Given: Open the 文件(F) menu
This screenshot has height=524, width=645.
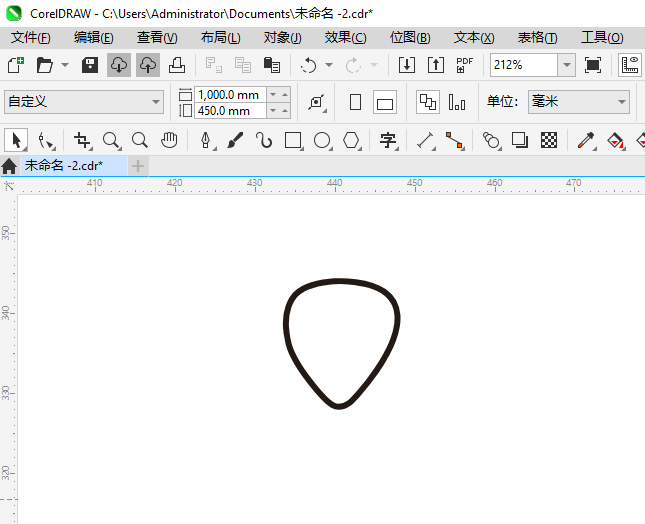Looking at the screenshot, I should (x=31, y=38).
